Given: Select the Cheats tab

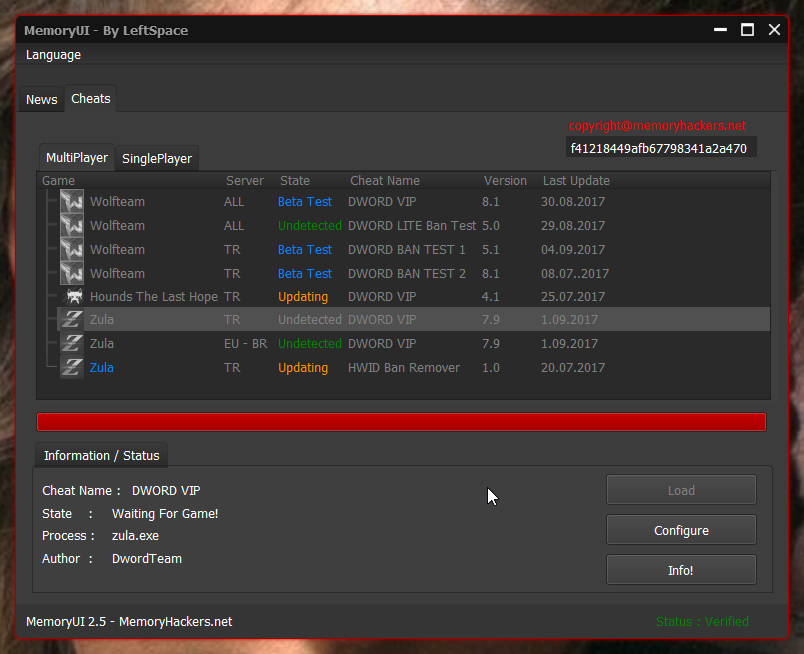Looking at the screenshot, I should pos(91,98).
